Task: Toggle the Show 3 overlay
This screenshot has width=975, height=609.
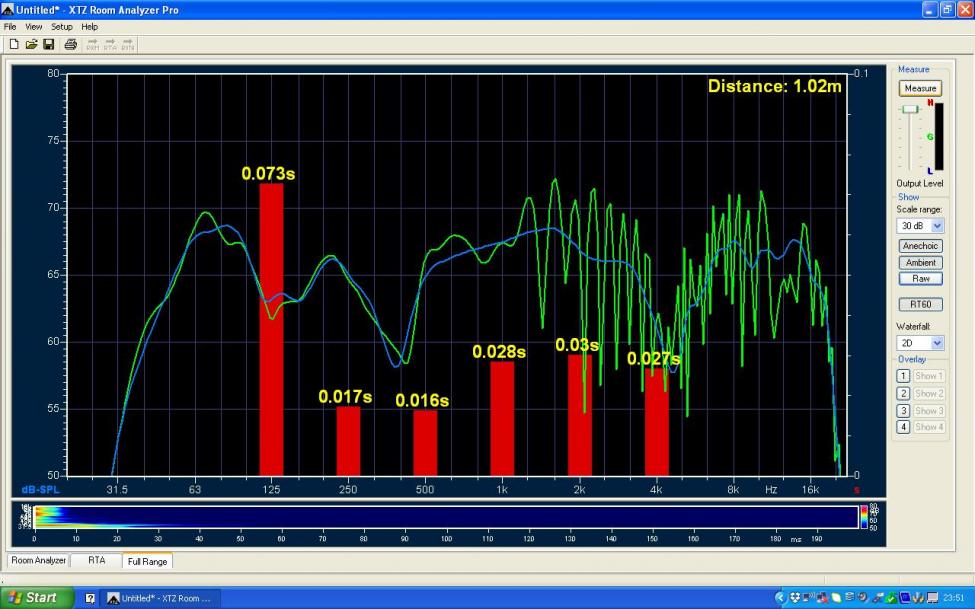Action: tap(929, 411)
